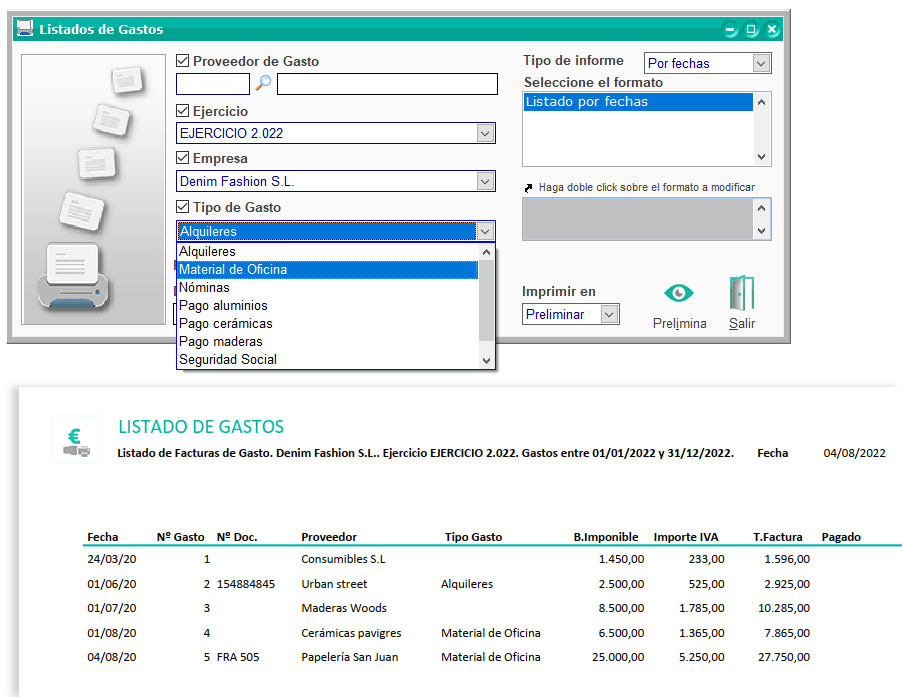Click the Prelimina eye icon

pyautogui.click(x=679, y=293)
